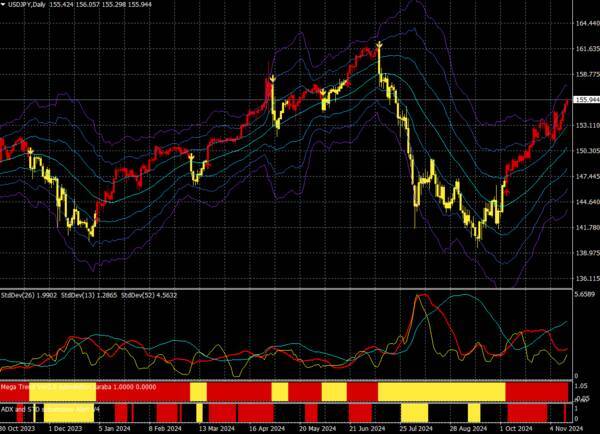Click the StdDev(13) indicator label
Viewport: 600px width, 434px height.
[88, 296]
